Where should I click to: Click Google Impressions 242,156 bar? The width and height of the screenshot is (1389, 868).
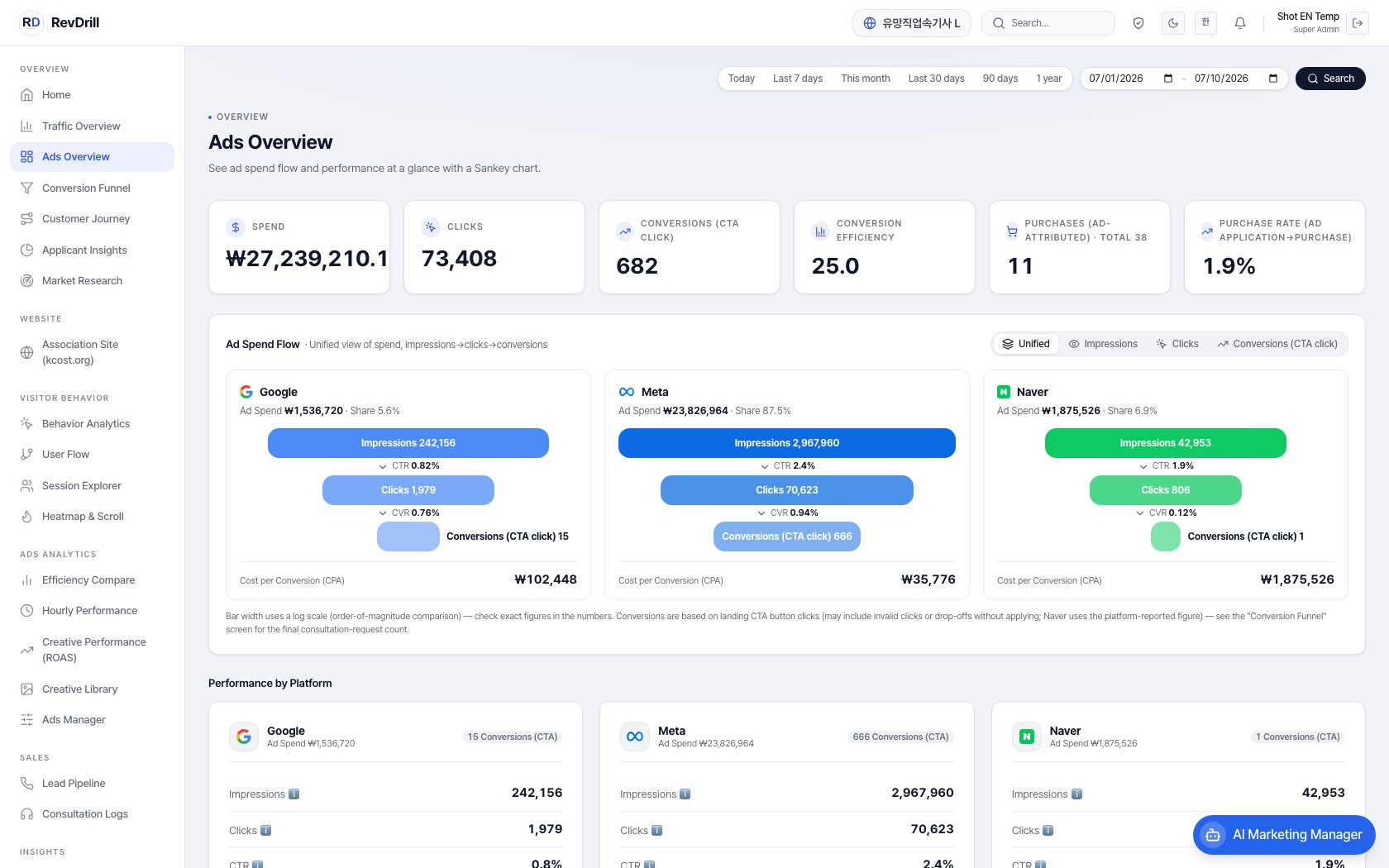(x=408, y=443)
